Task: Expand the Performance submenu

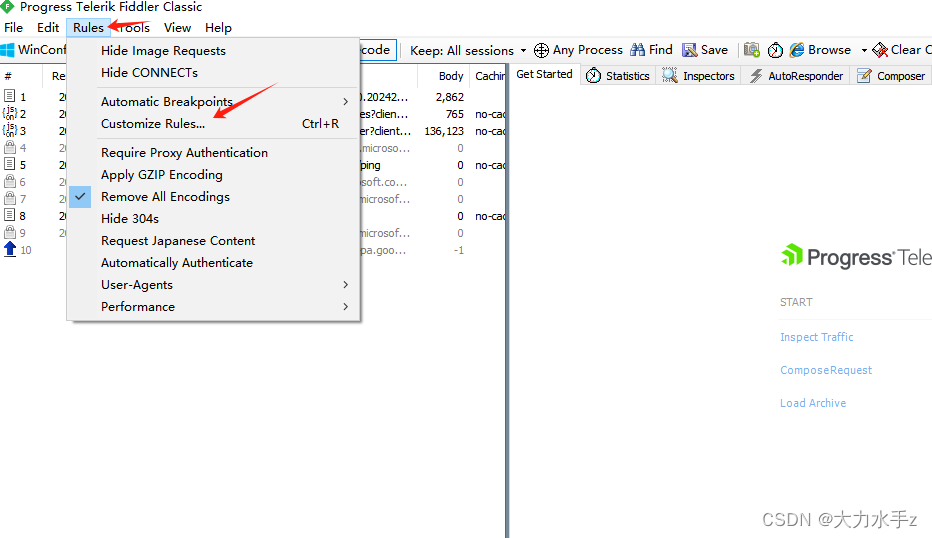Action: (x=213, y=307)
